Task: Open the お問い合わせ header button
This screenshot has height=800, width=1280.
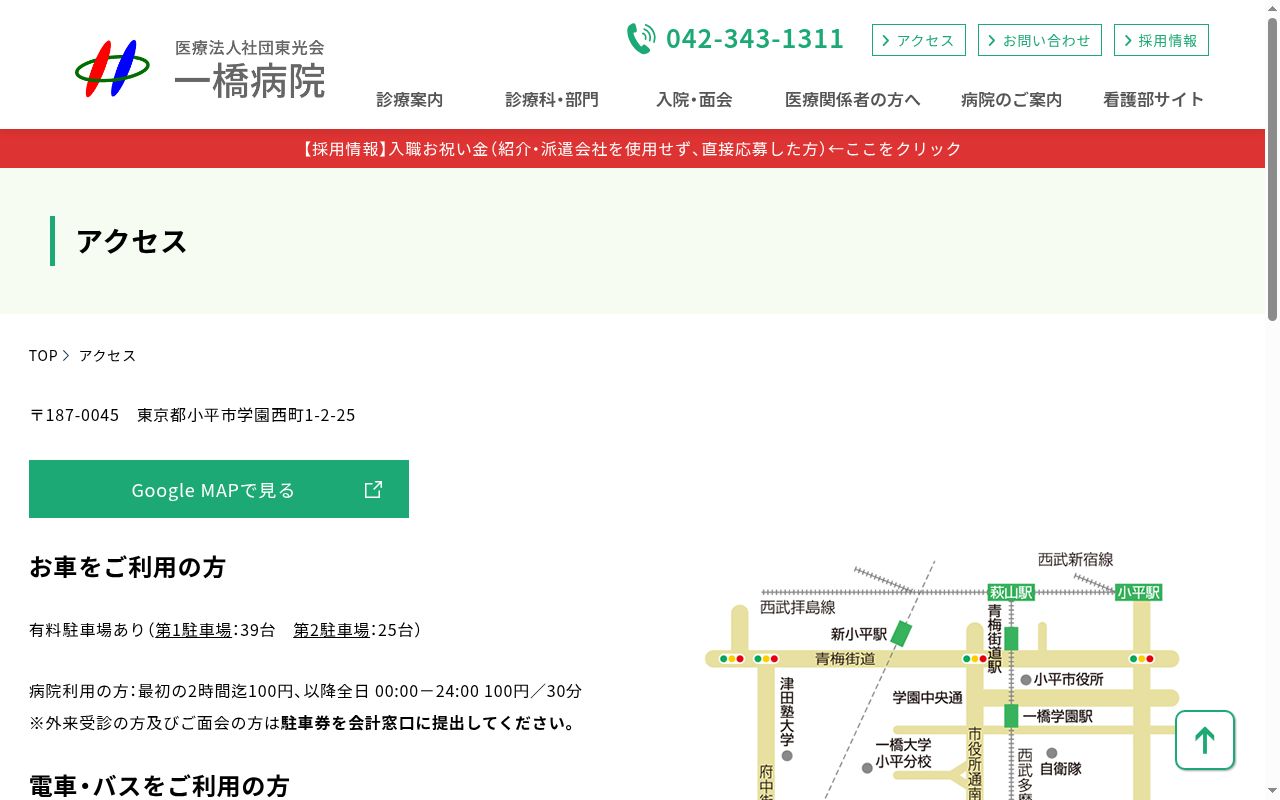Action: (x=1040, y=40)
